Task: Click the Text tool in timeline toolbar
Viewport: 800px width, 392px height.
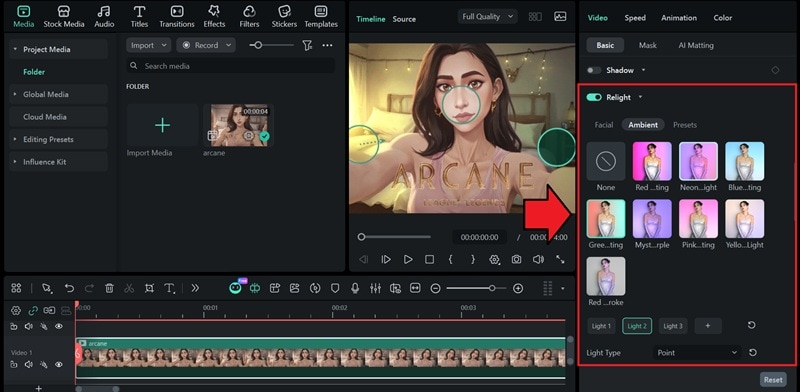Action: point(169,288)
